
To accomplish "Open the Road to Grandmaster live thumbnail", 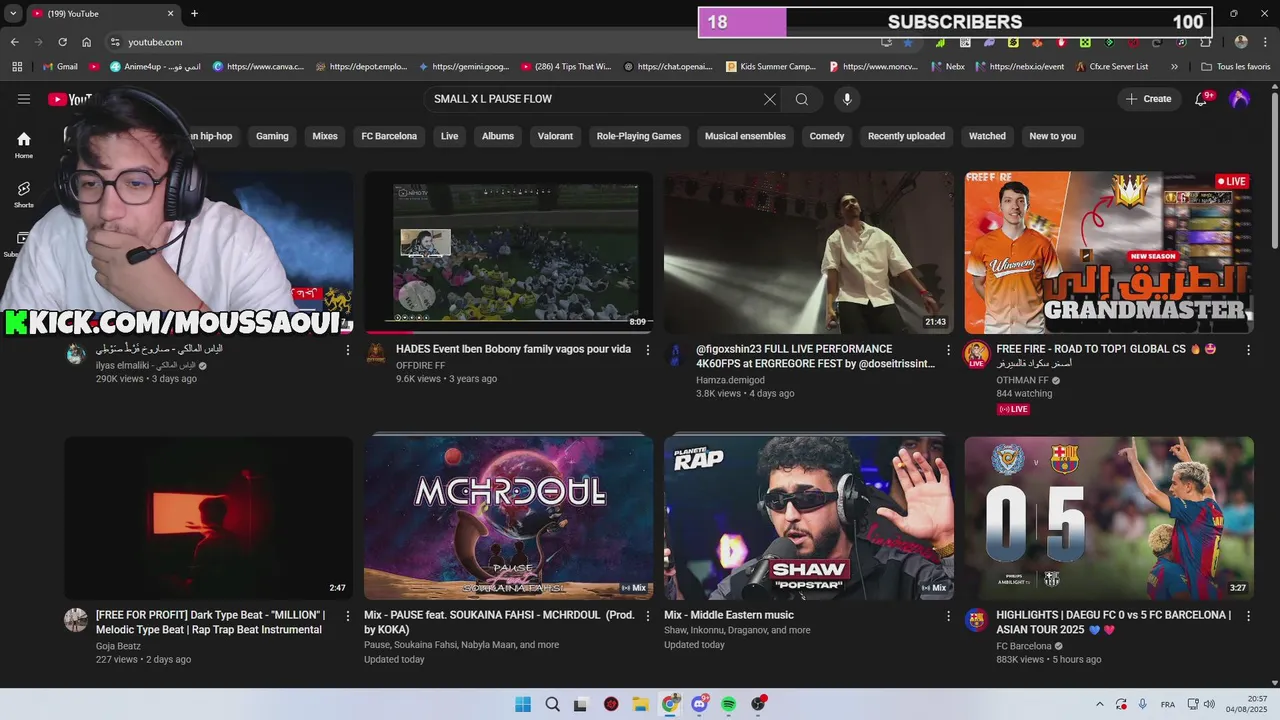I will (1108, 252).
